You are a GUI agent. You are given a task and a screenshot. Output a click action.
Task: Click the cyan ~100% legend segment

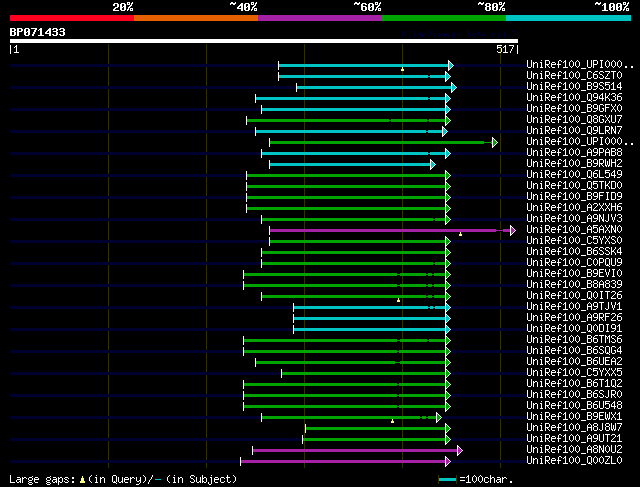pyautogui.click(x=569, y=18)
